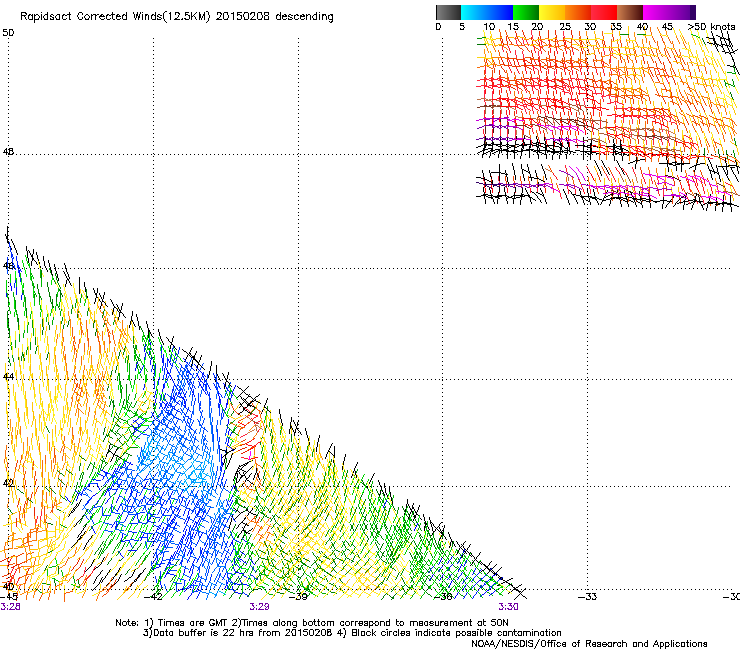Click legend tick label '45'
The image size is (740, 650).
[667, 27]
